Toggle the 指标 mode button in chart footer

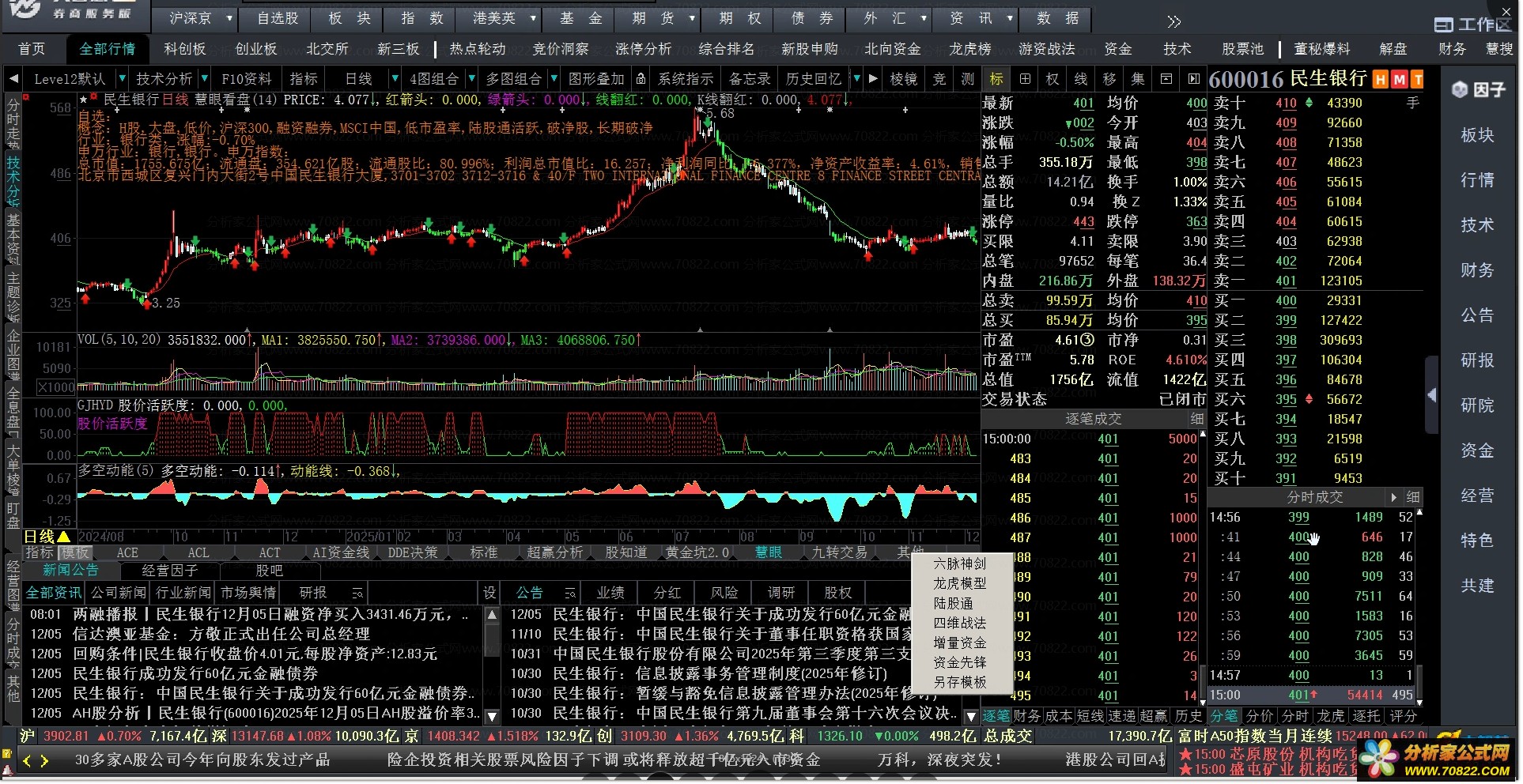[x=40, y=552]
